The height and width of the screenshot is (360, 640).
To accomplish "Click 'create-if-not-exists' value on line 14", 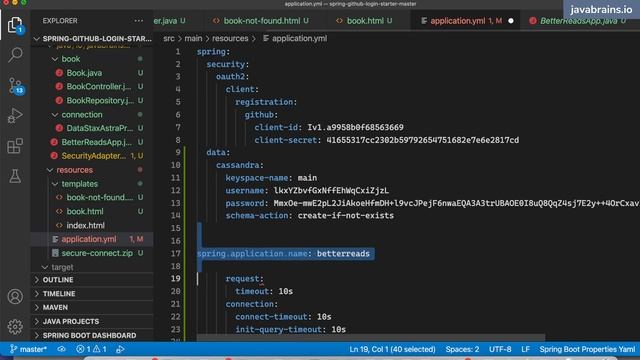I will (346, 216).
